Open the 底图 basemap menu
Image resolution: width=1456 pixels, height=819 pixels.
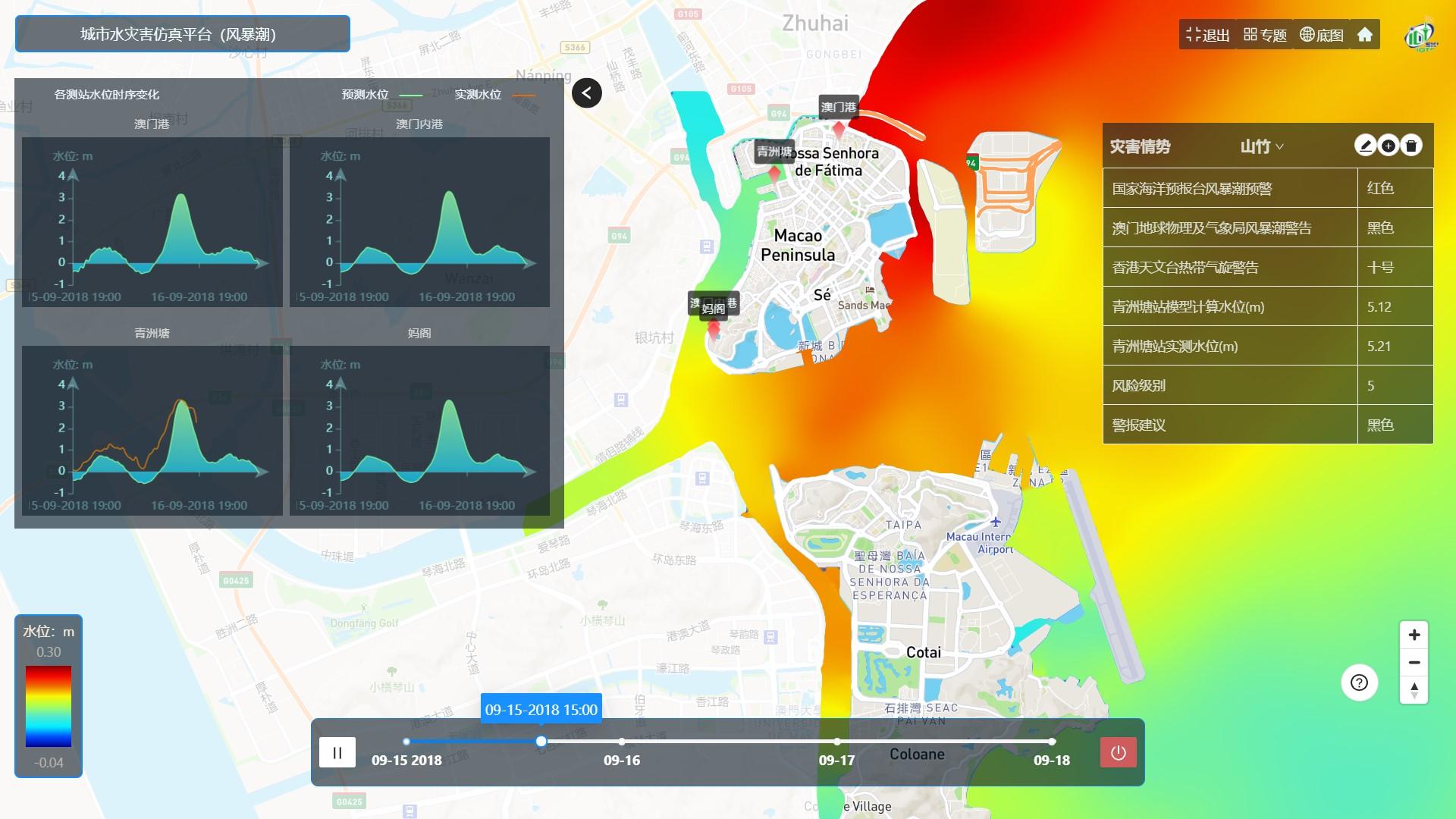pos(1322,35)
